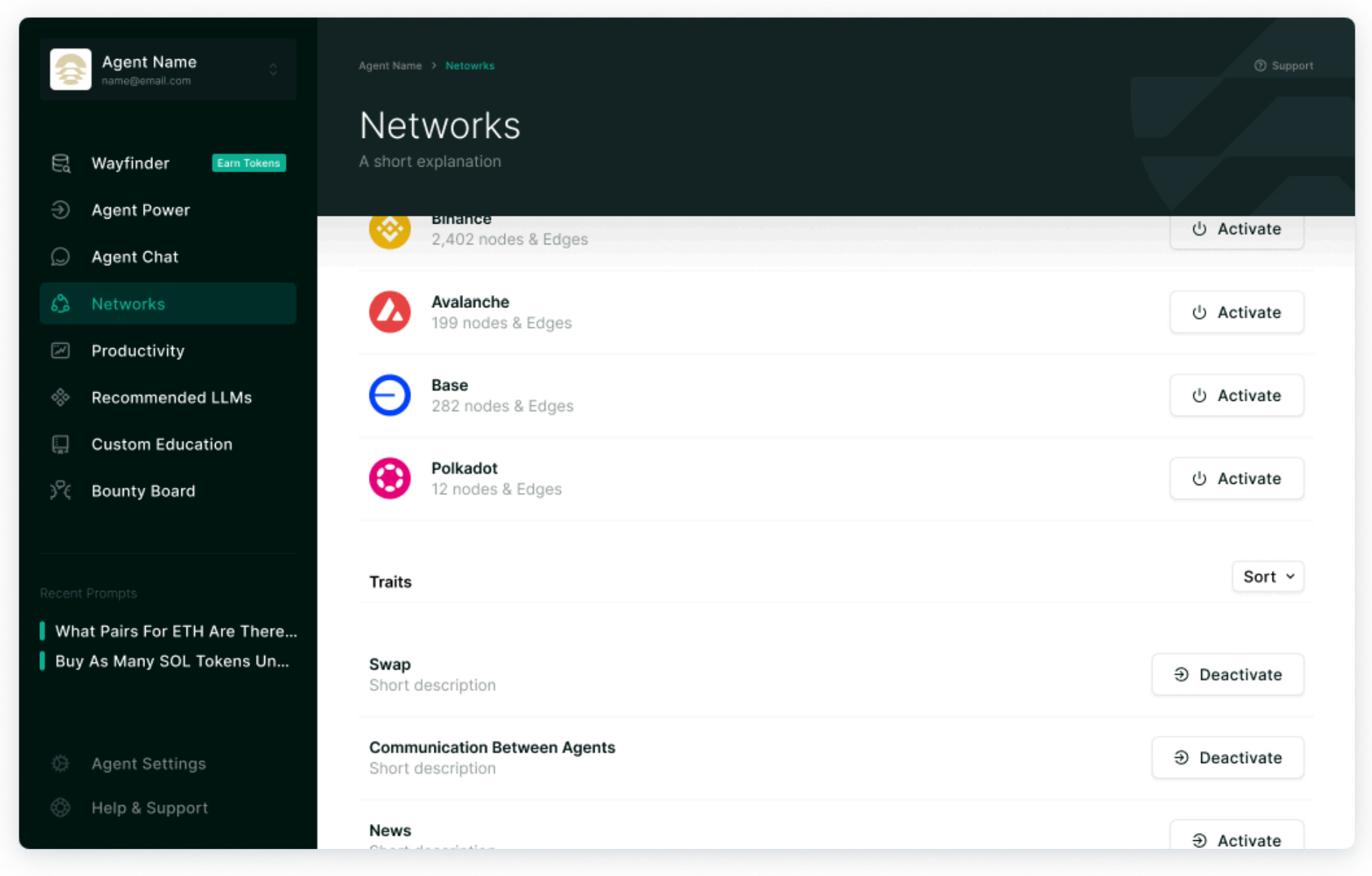Click the agent avatar image
Viewport: 1372px width, 876px height.
71,69
